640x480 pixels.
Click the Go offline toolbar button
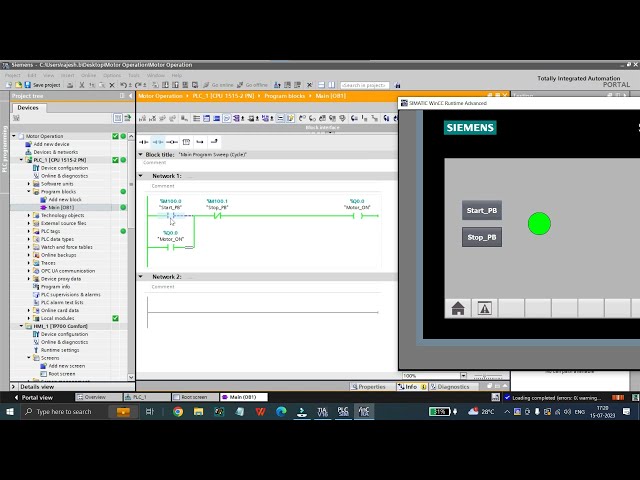pyautogui.click(x=252, y=85)
